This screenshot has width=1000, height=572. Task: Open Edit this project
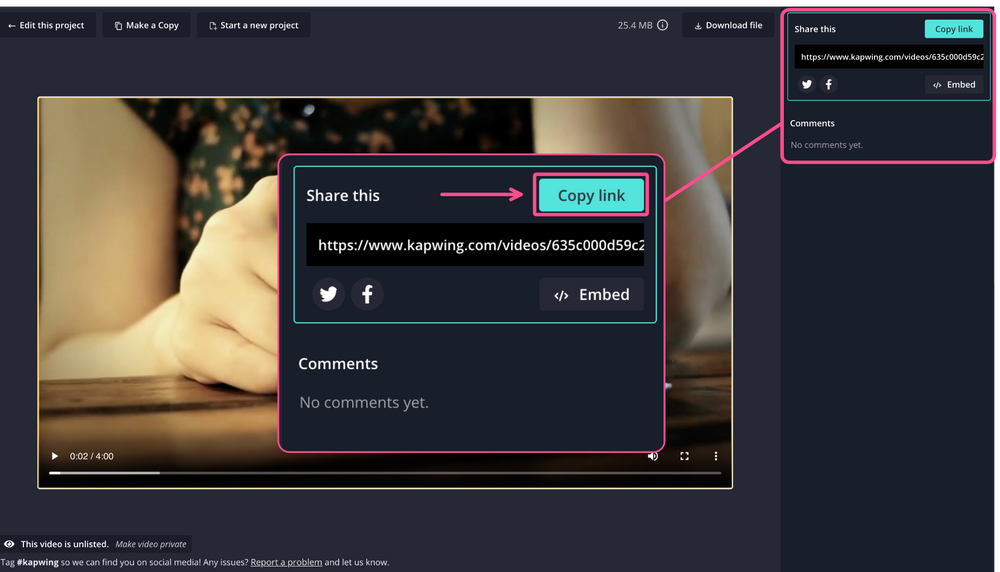pos(47,25)
